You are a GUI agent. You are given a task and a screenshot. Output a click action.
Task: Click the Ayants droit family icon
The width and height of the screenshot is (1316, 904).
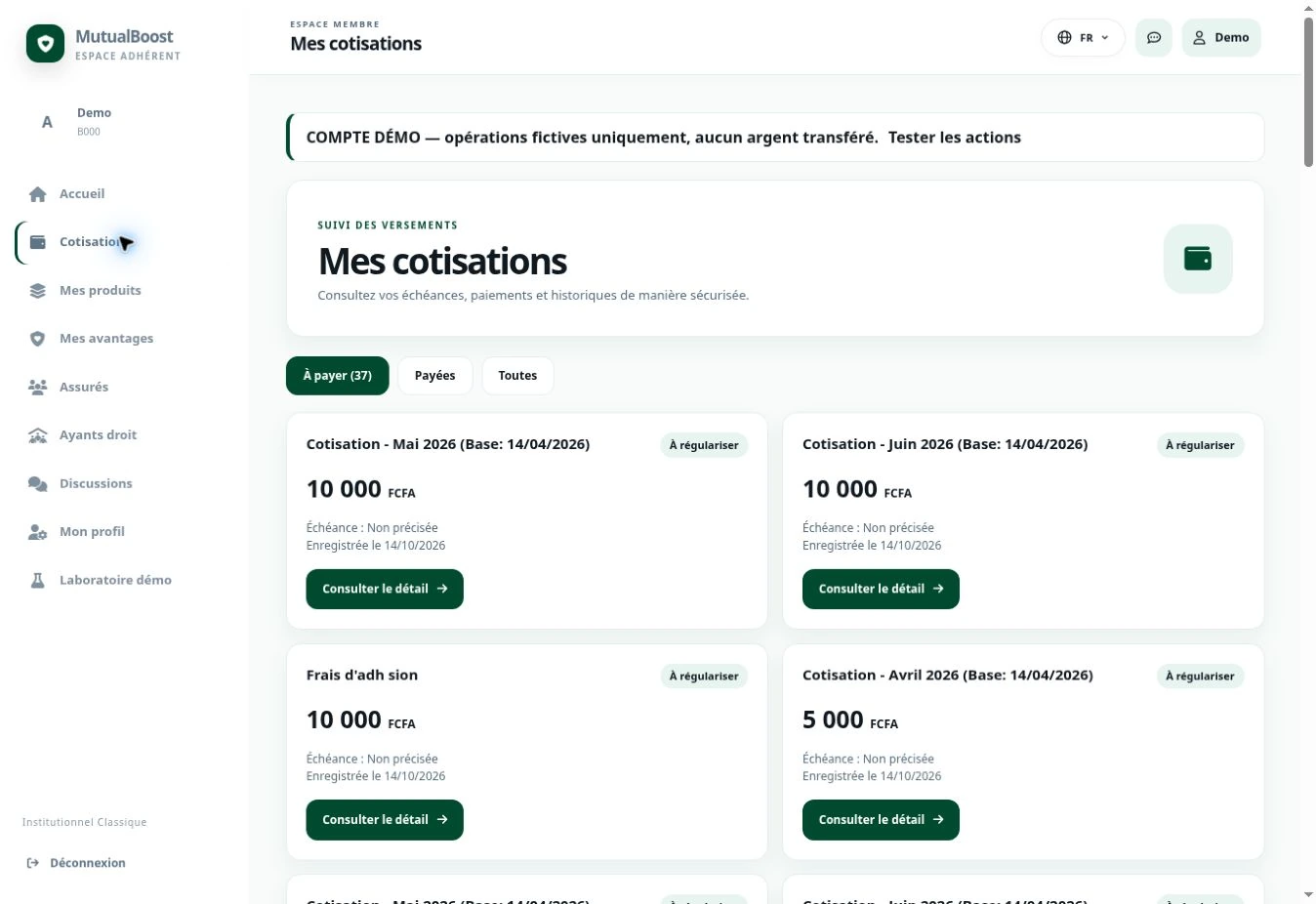click(x=38, y=435)
